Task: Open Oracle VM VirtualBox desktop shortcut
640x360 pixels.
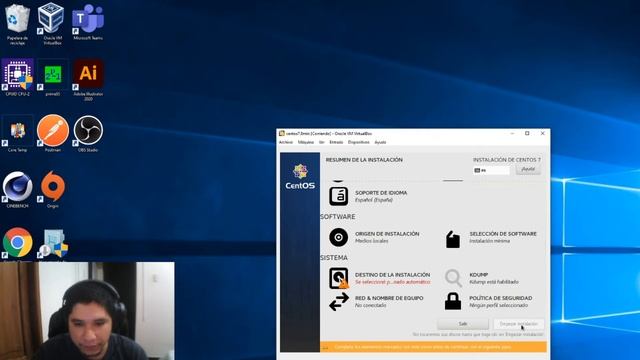Action: click(x=52, y=23)
